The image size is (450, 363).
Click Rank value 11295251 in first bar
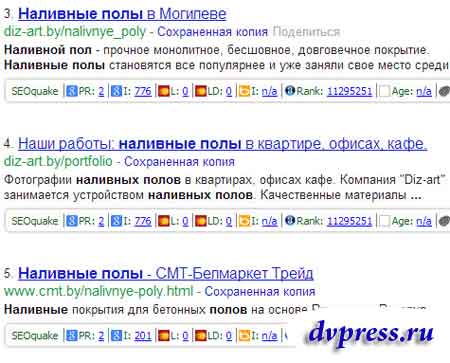tap(349, 91)
